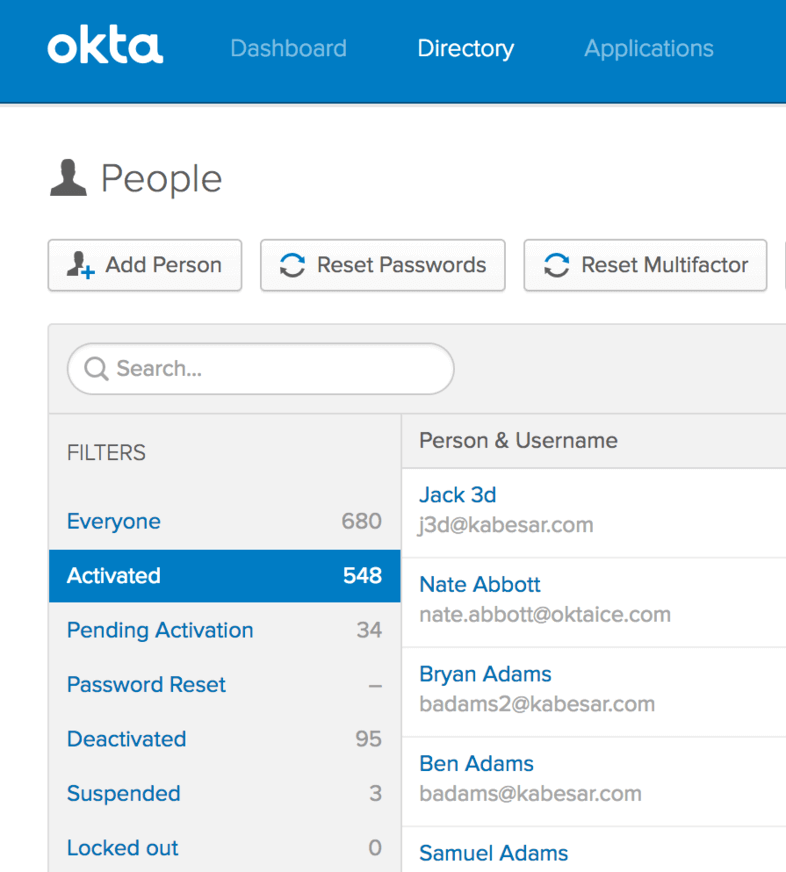Show Suspended users
This screenshot has width=786, height=872.
click(123, 793)
